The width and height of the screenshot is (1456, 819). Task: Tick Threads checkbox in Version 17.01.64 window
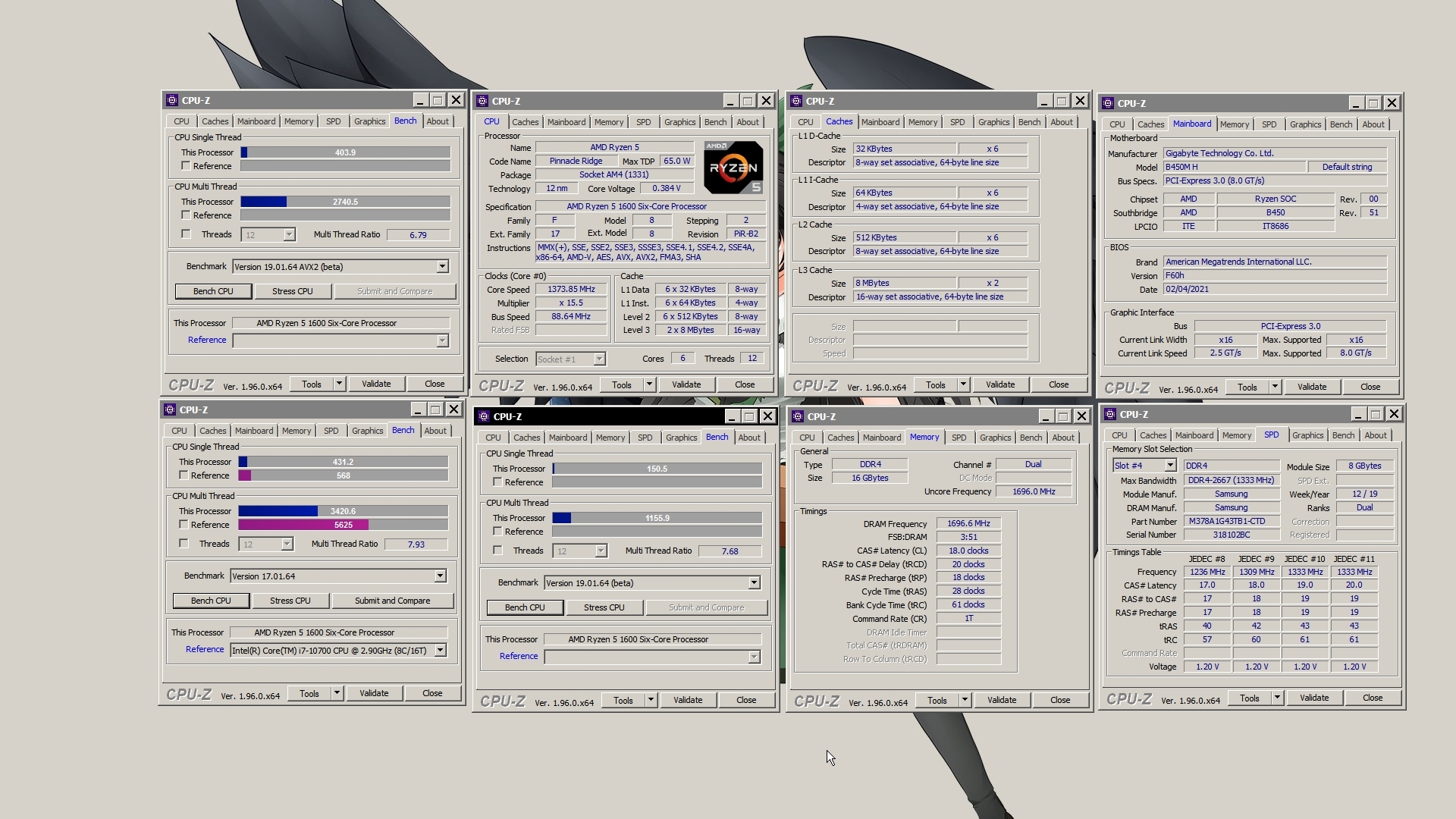click(x=184, y=544)
